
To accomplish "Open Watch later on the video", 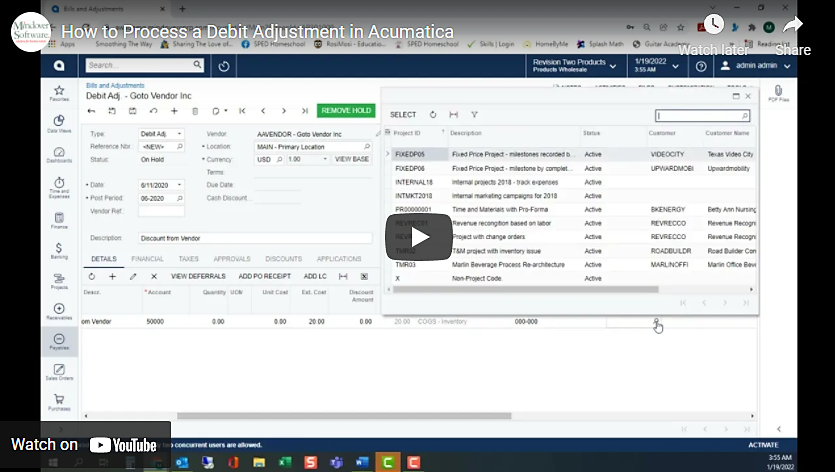I will (x=714, y=34).
